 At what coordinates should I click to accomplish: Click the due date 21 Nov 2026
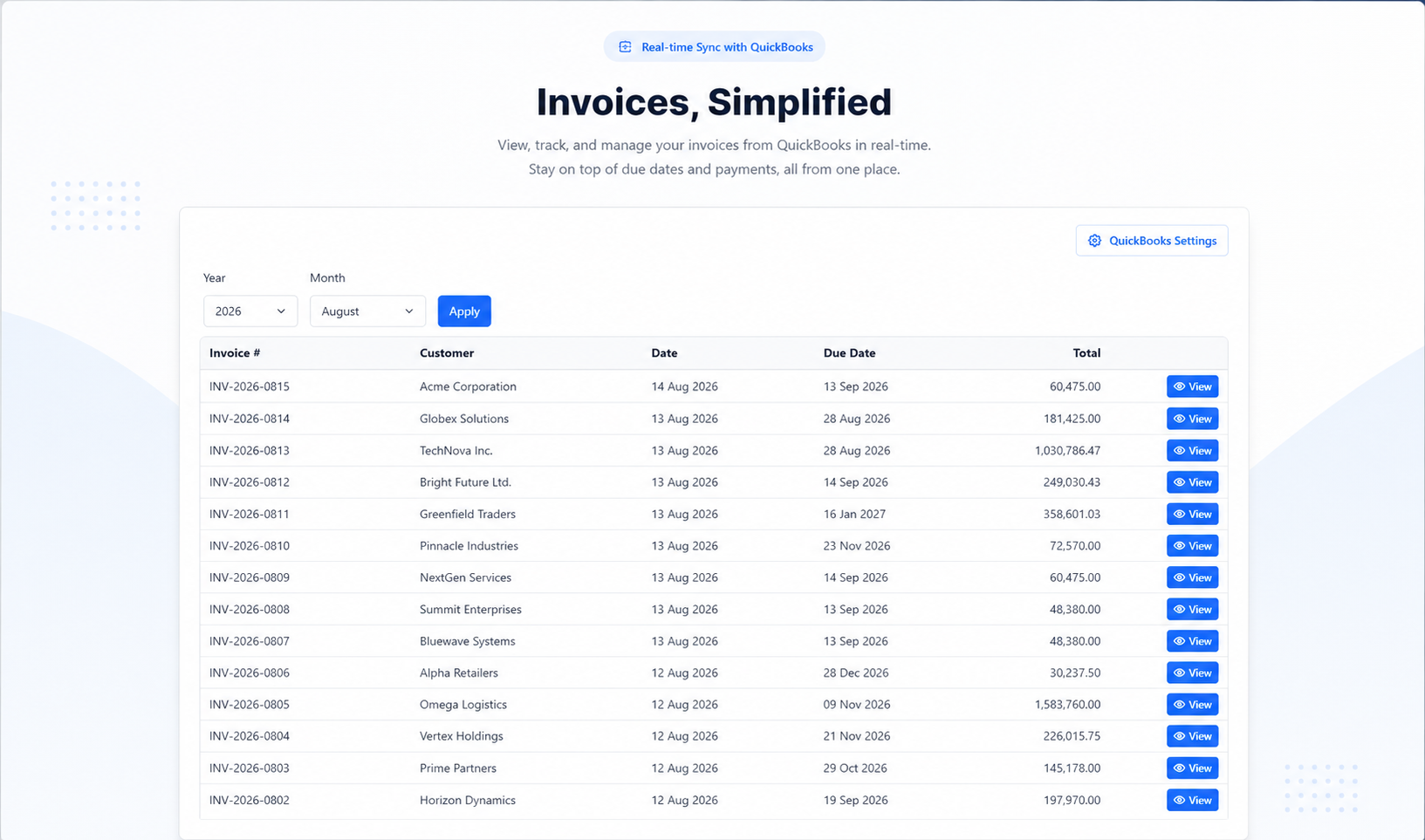tap(857, 736)
